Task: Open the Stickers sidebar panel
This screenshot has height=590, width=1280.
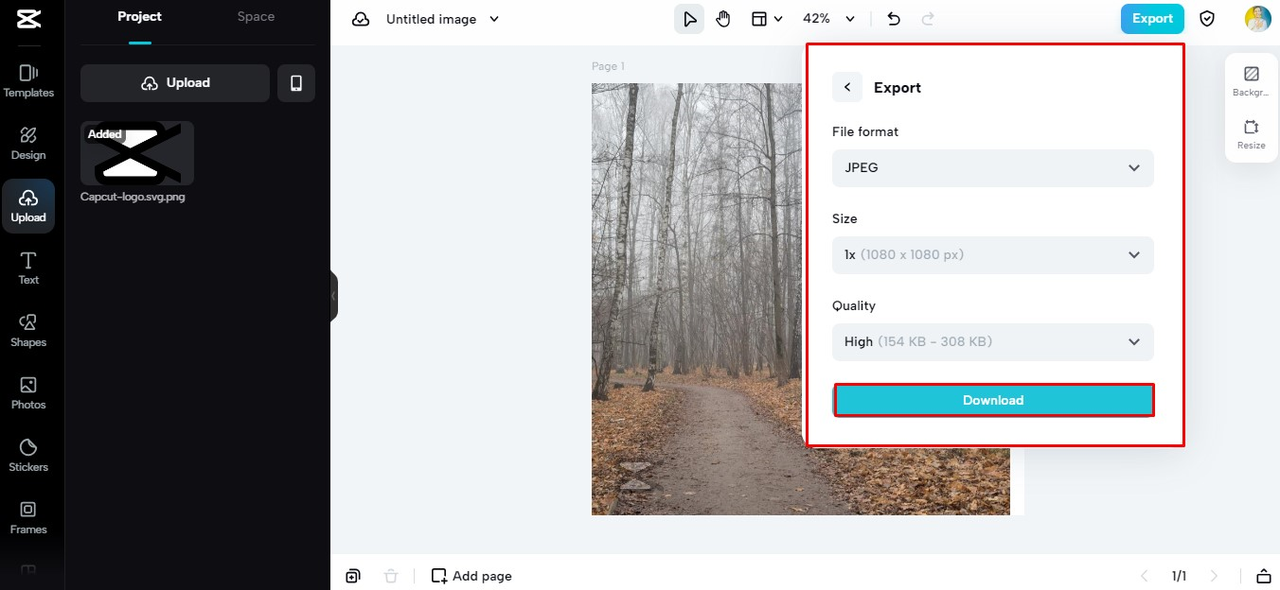Action: click(x=28, y=456)
